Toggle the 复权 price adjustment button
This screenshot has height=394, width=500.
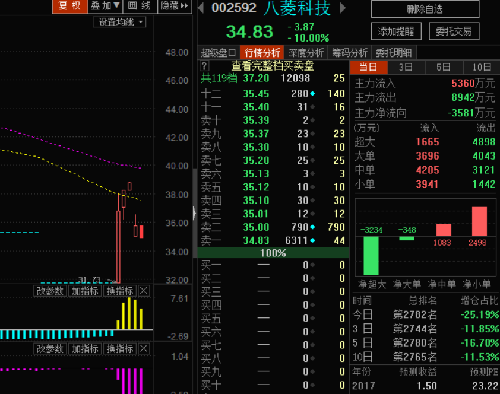coord(70,6)
